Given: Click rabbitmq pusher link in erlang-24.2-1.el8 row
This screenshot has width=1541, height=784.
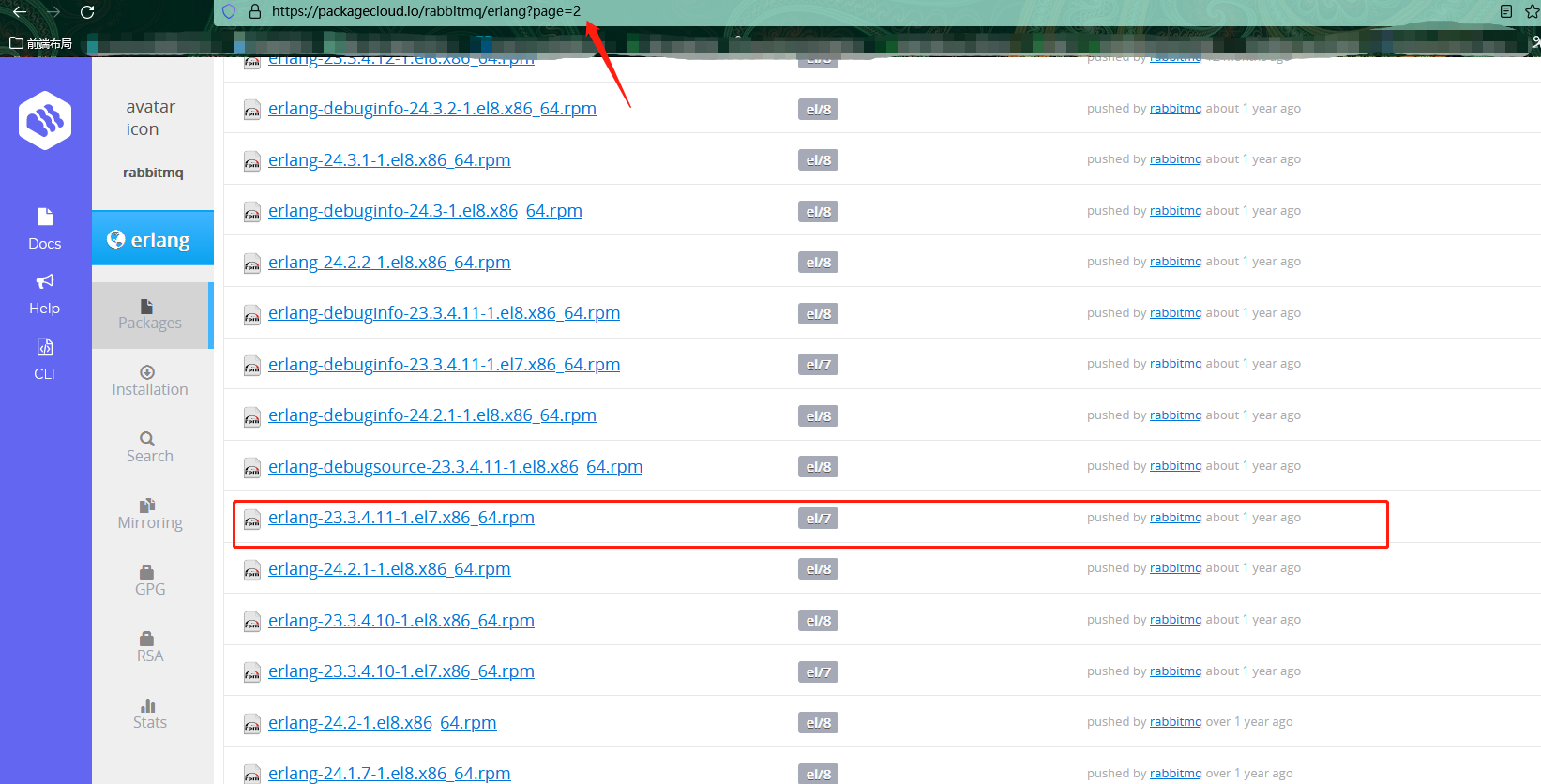Looking at the screenshot, I should tap(1175, 722).
